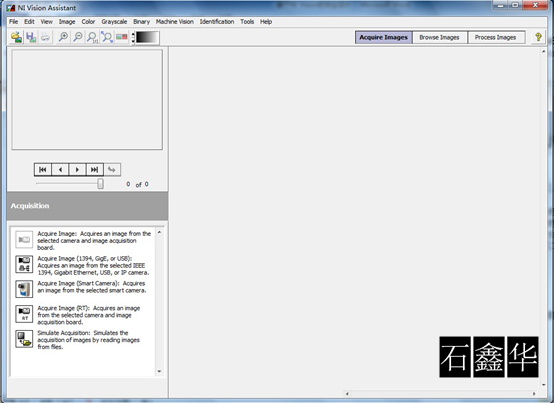Switch to Browse Images mode
The height and width of the screenshot is (403, 554).
tap(439, 37)
